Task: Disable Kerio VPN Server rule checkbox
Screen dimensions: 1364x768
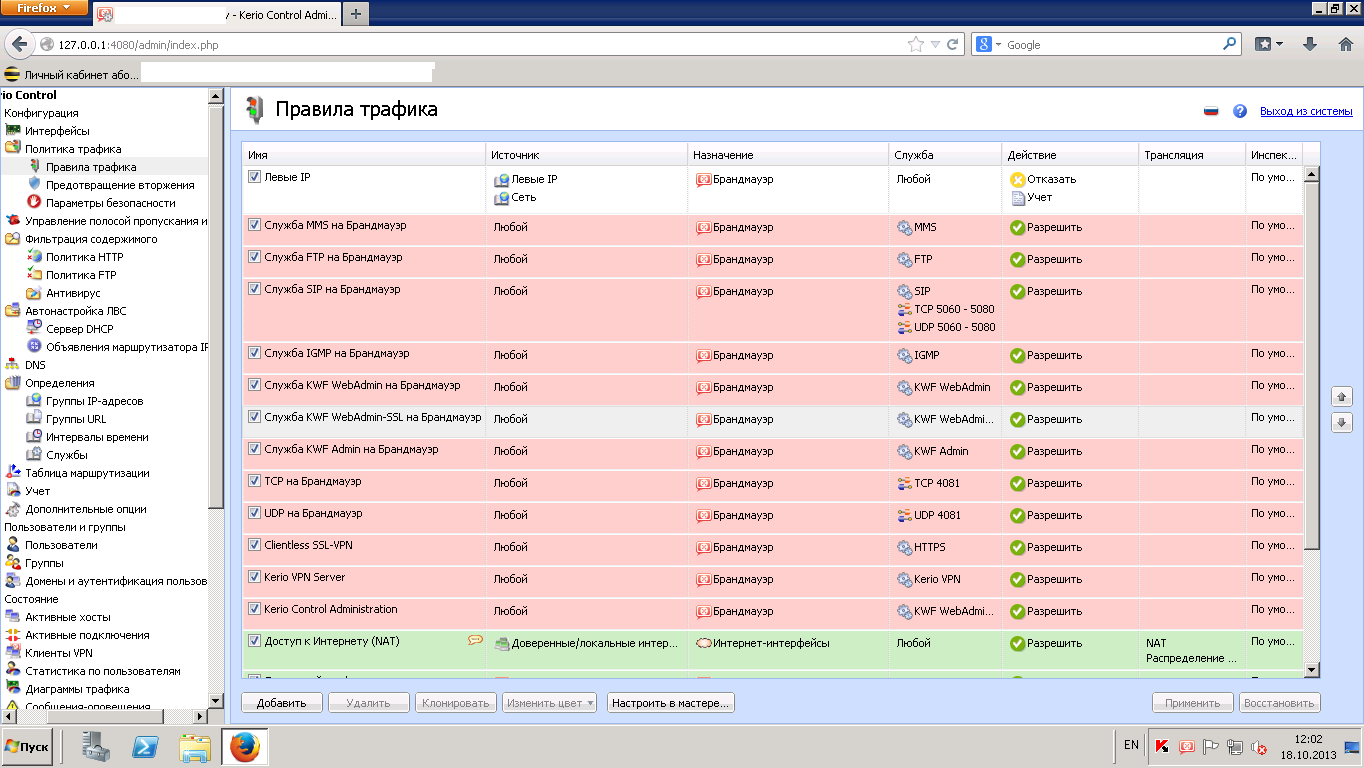Action: [254, 577]
